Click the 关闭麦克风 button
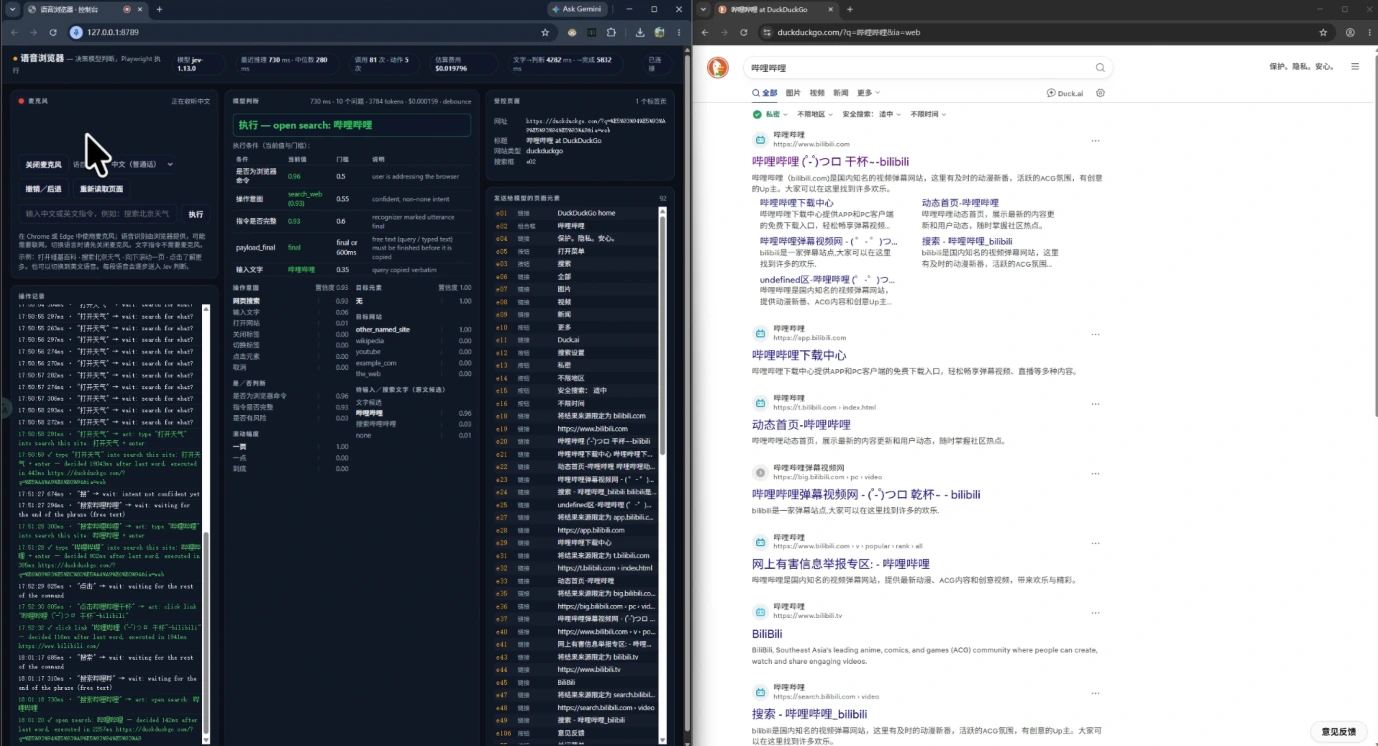The width and height of the screenshot is (1378, 746). pyautogui.click(x=44, y=164)
